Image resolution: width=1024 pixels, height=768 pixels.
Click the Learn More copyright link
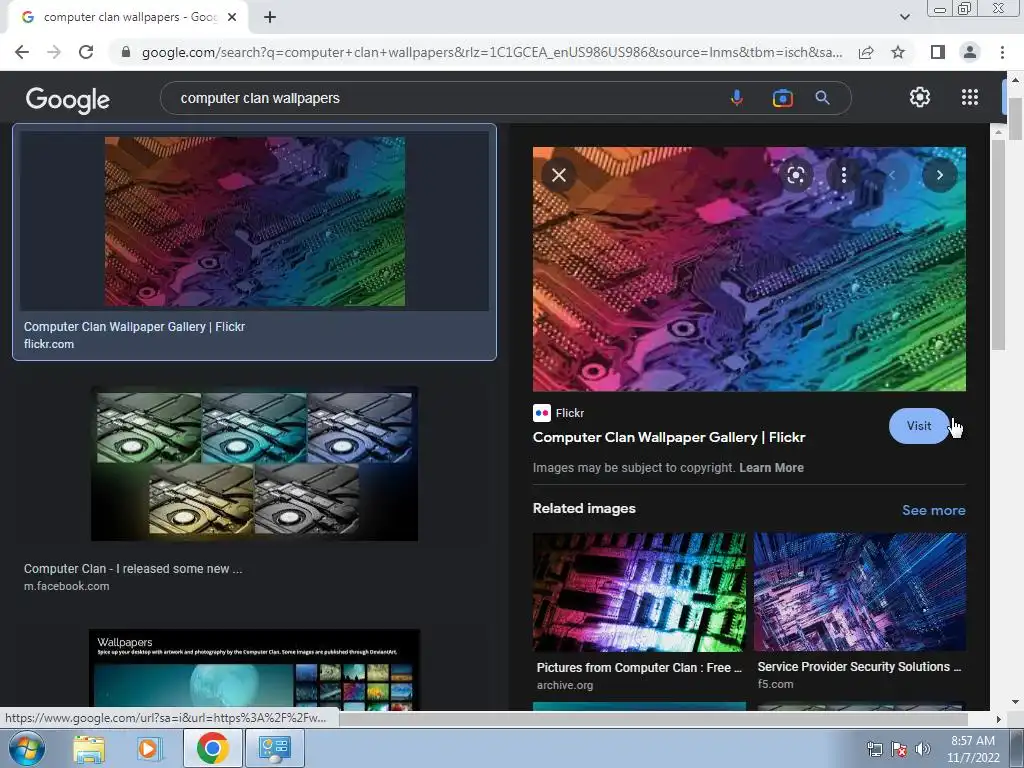coord(771,468)
